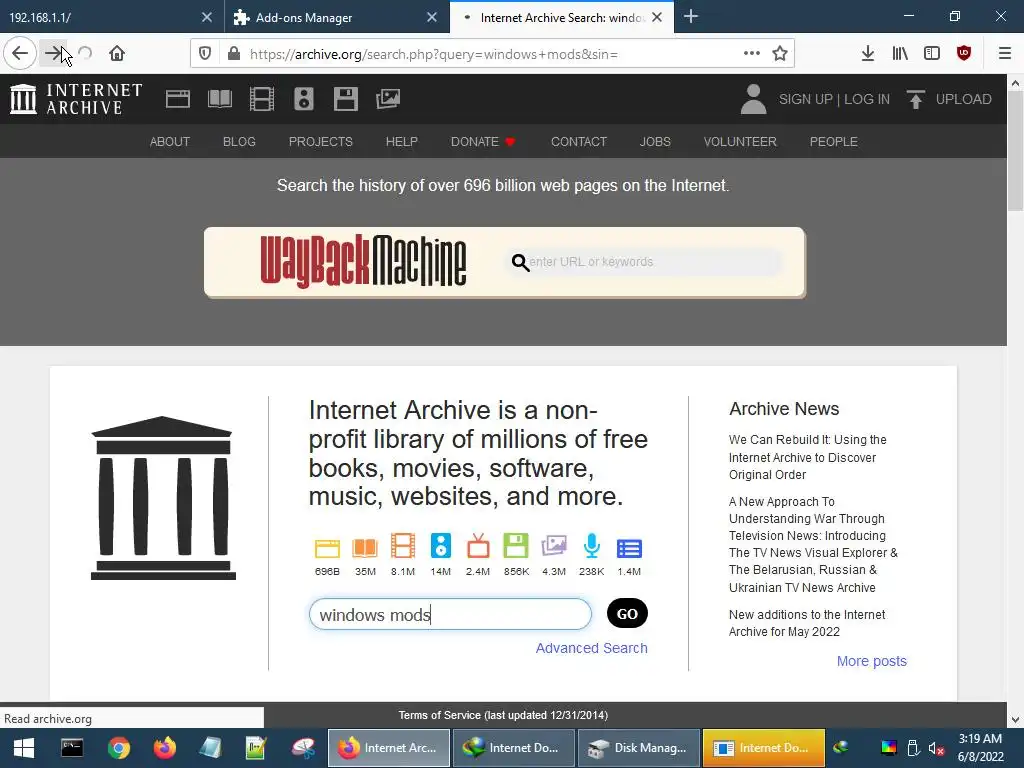The image size is (1024, 768).
Task: Bookmark this page with the star
Action: point(780,54)
